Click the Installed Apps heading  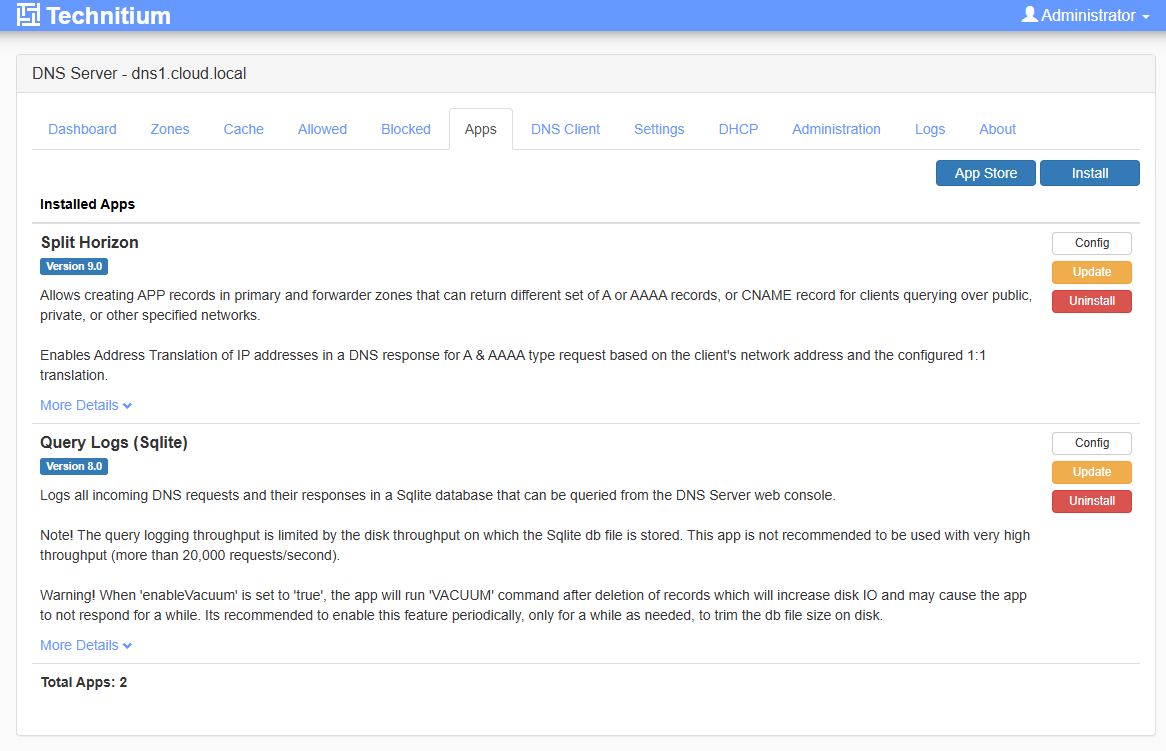(88, 204)
